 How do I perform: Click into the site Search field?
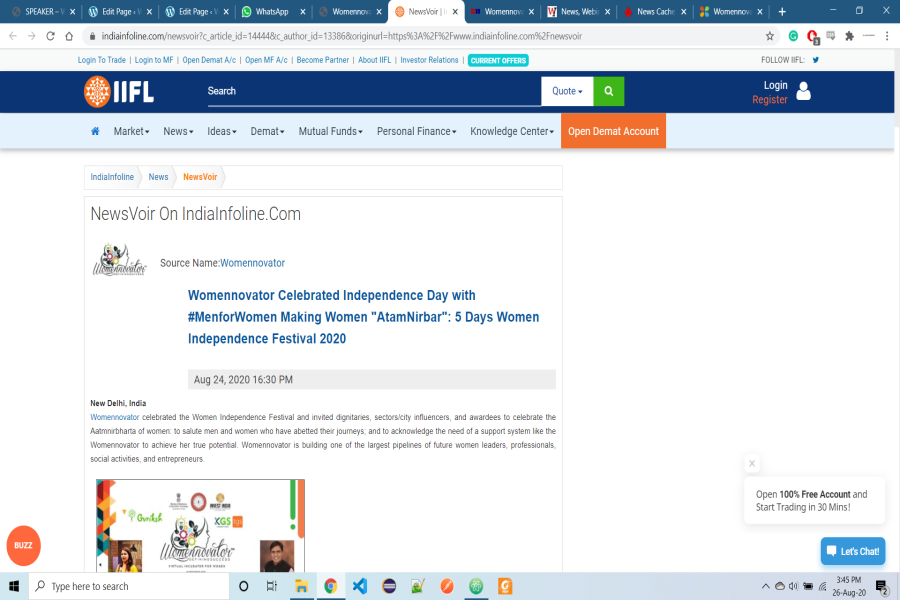pos(370,91)
